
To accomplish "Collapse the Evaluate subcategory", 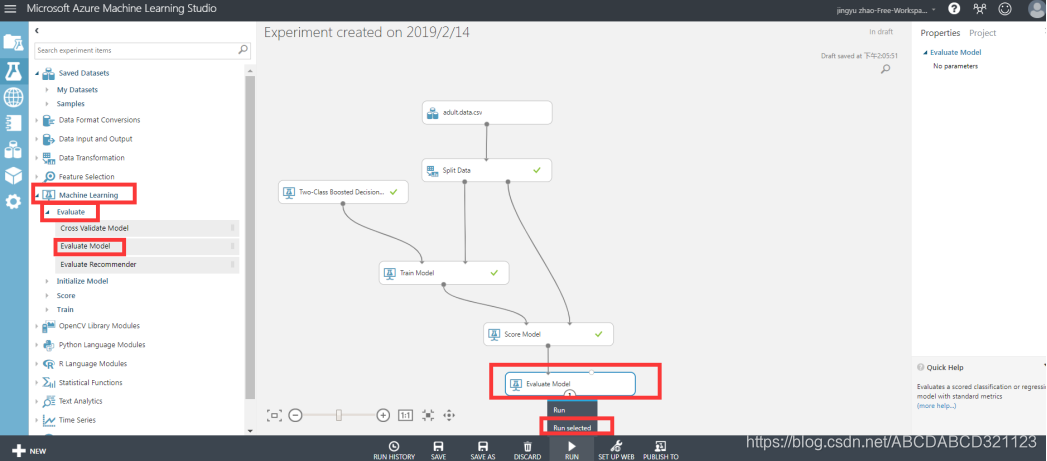I will point(47,211).
